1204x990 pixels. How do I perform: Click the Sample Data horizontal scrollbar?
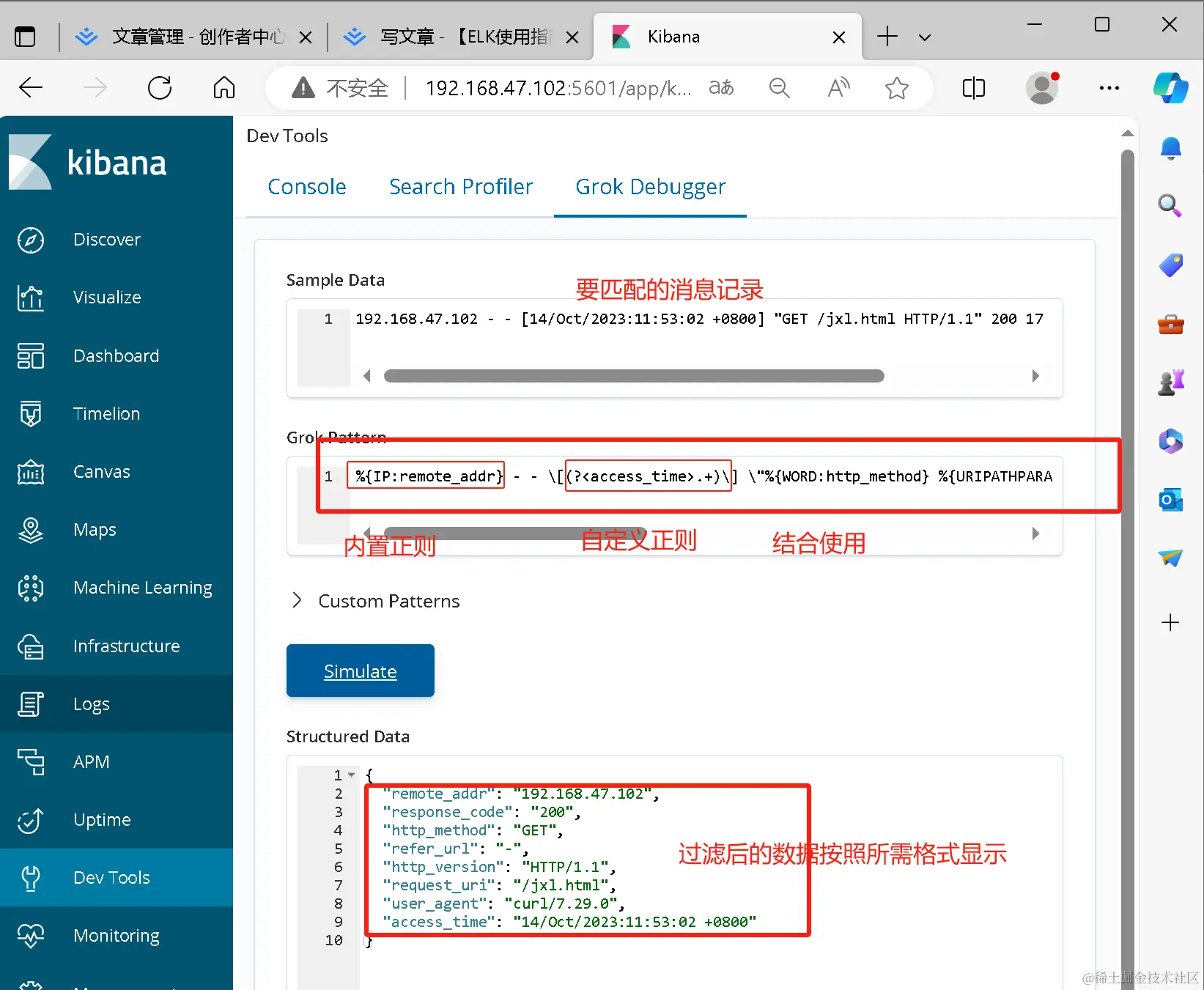634,376
